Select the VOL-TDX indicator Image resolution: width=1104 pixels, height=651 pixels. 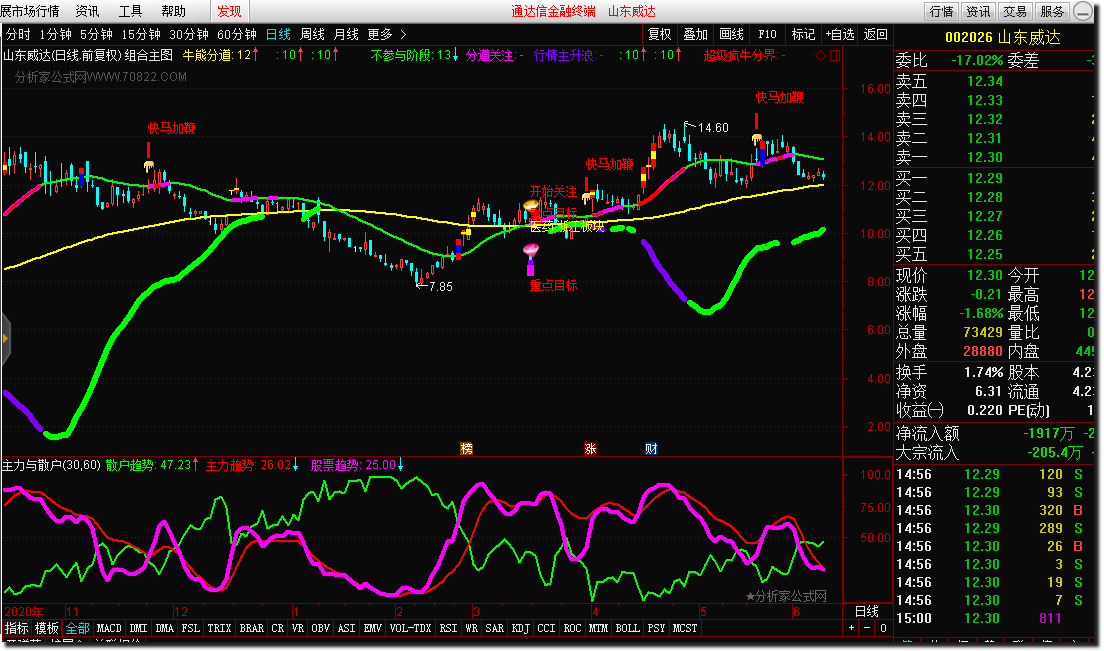[410, 628]
